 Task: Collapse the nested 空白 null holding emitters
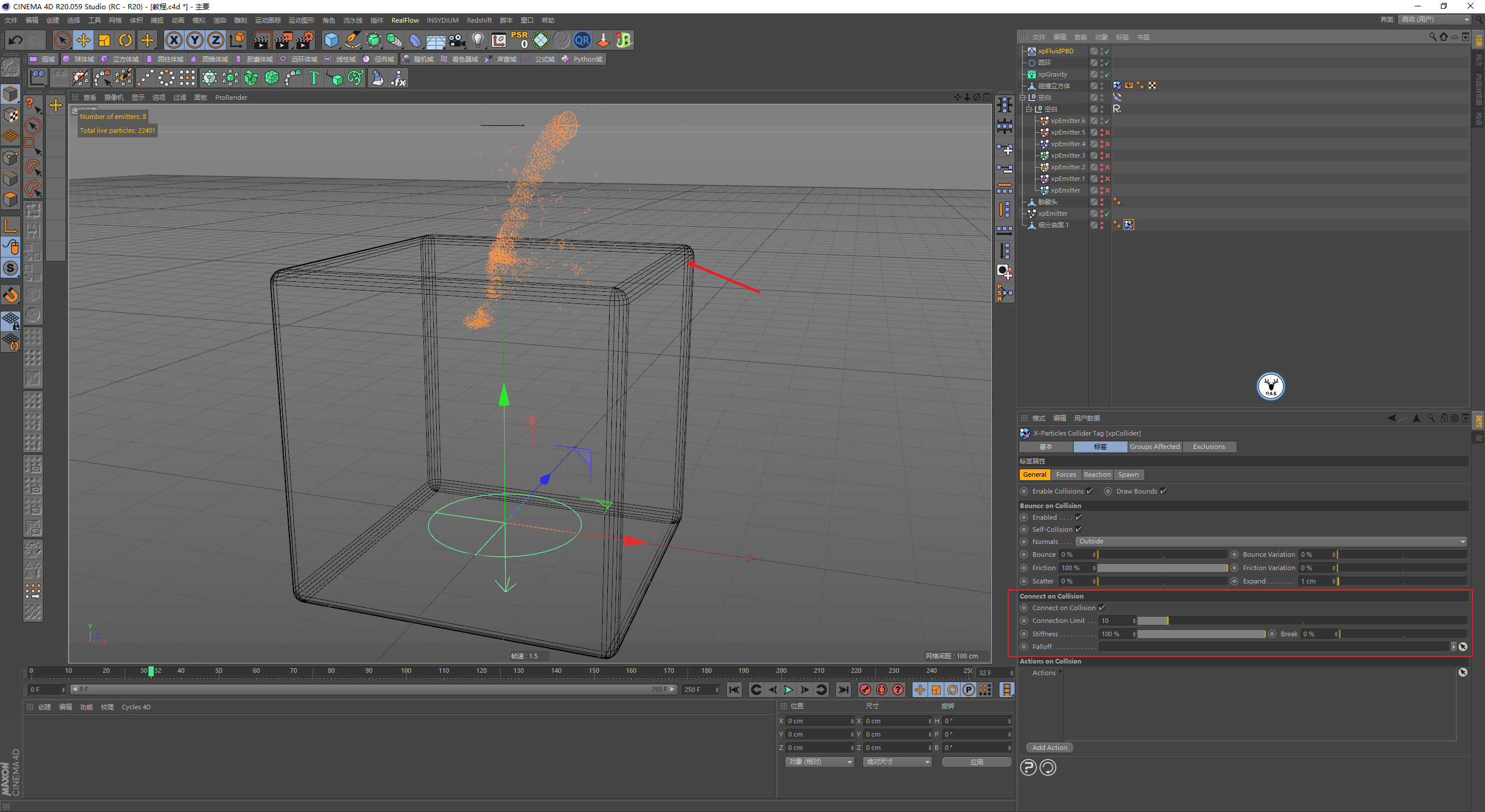click(x=1029, y=109)
